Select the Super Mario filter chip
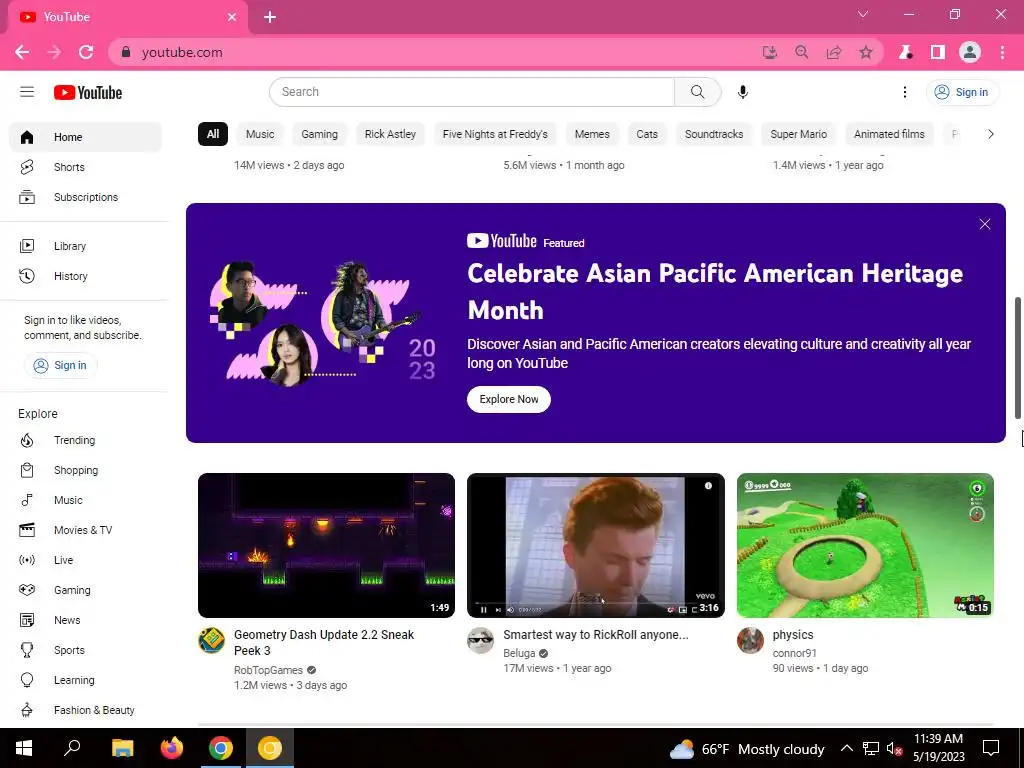 click(x=798, y=134)
